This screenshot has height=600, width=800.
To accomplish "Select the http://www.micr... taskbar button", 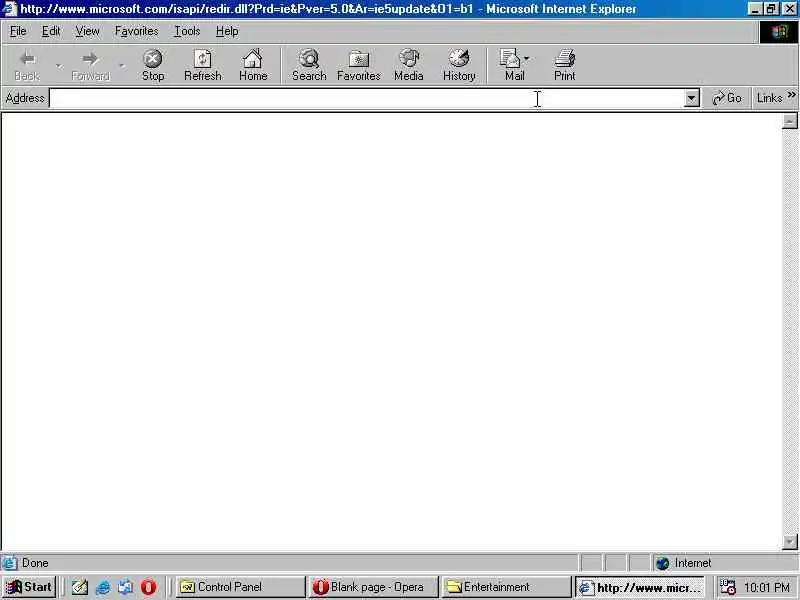I will tap(640, 587).
